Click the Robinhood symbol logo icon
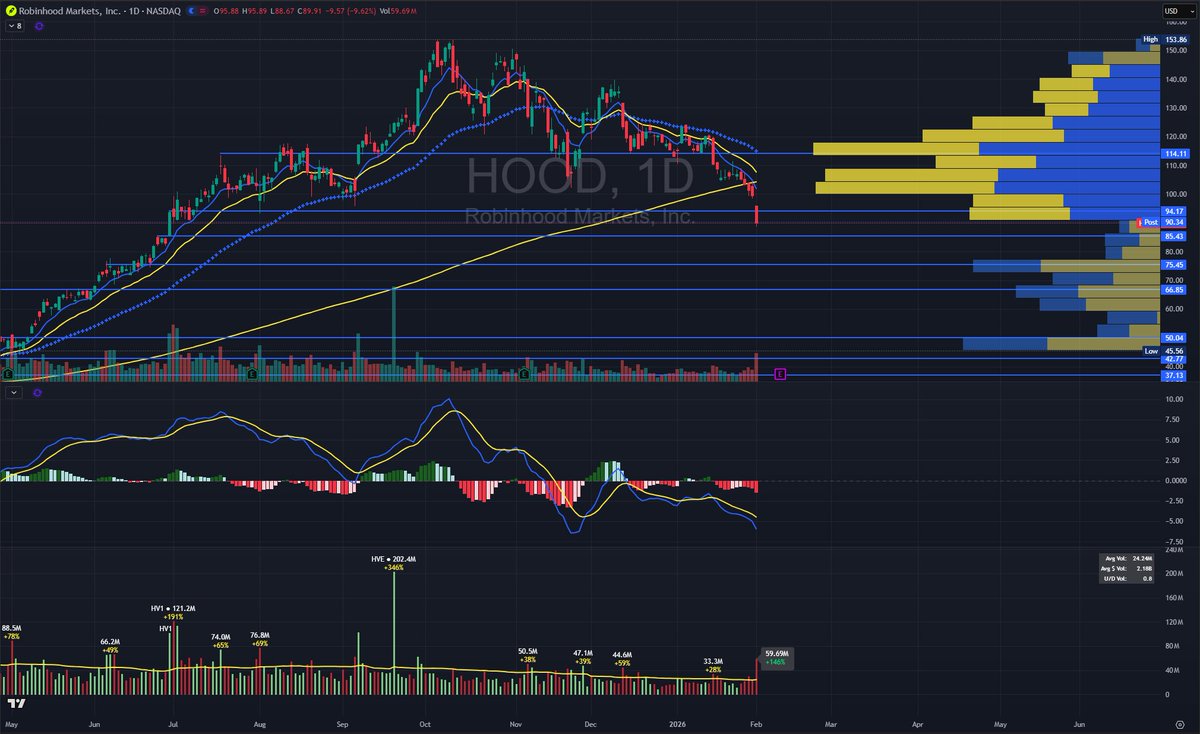 [x=11, y=11]
